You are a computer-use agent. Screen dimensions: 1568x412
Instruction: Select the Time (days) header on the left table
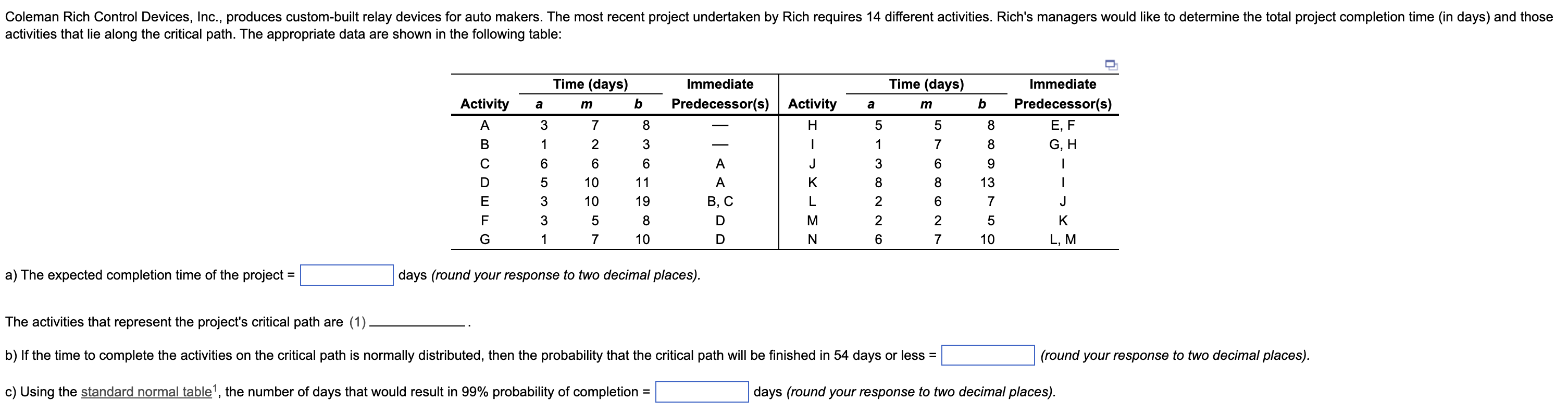[x=591, y=84]
